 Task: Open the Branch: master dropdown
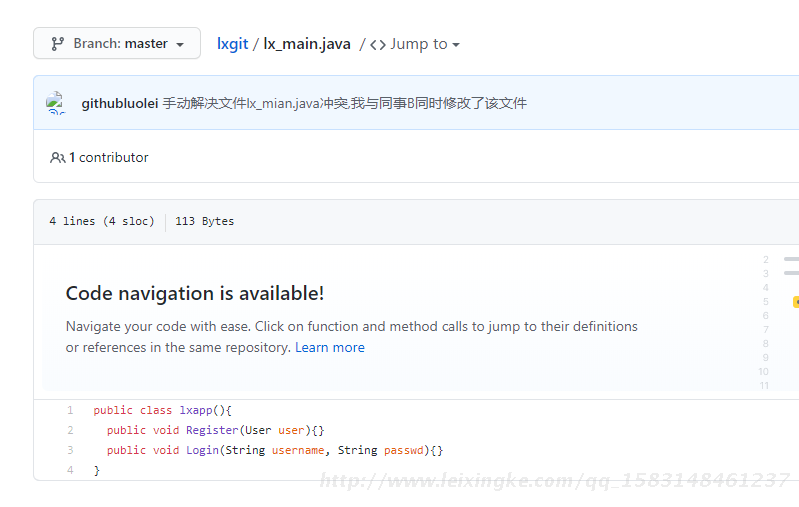(x=117, y=43)
